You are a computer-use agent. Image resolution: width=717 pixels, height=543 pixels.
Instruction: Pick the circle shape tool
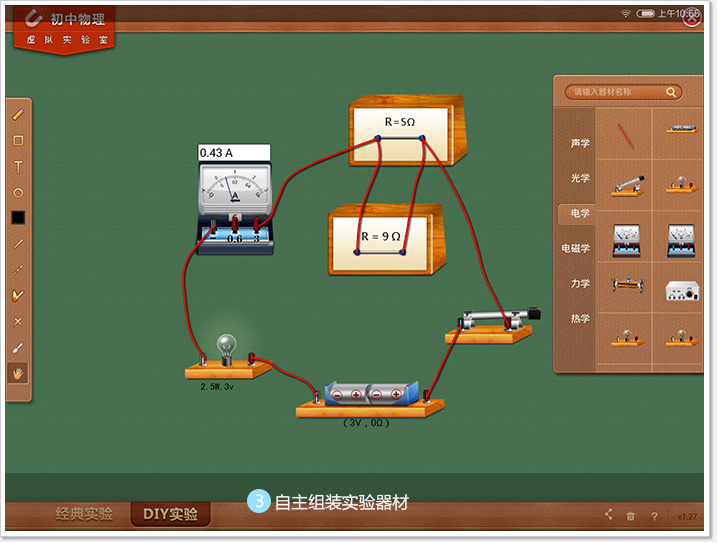[x=18, y=192]
